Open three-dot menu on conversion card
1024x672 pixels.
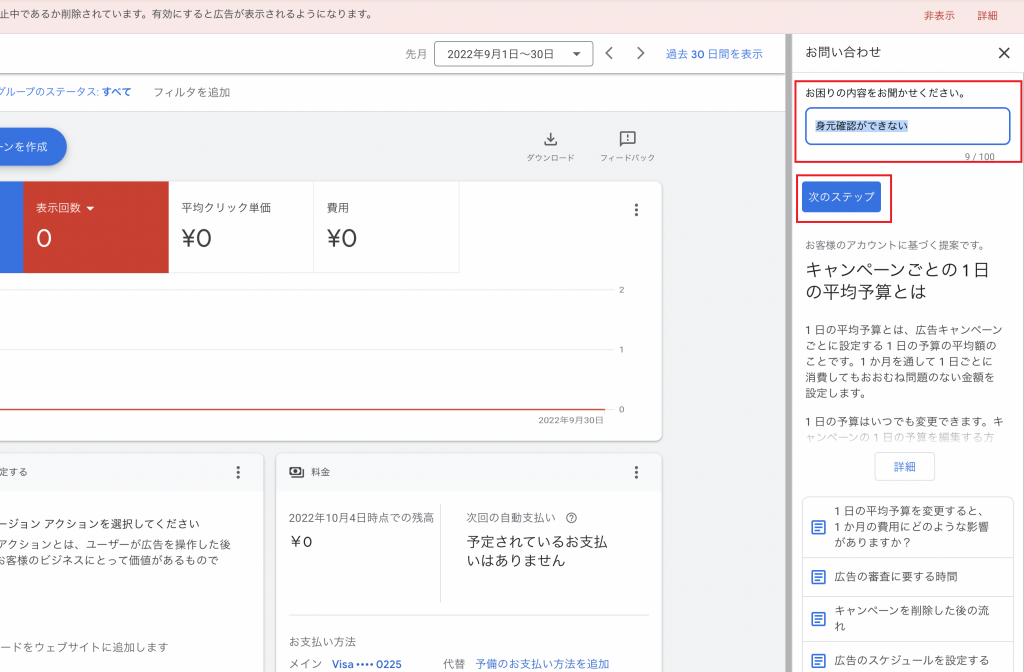click(238, 472)
